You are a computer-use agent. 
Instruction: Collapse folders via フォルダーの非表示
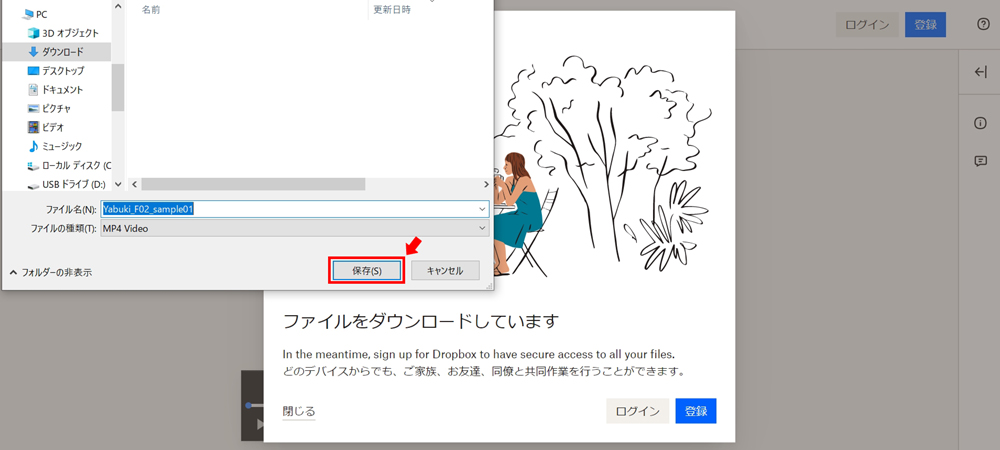[51, 272]
